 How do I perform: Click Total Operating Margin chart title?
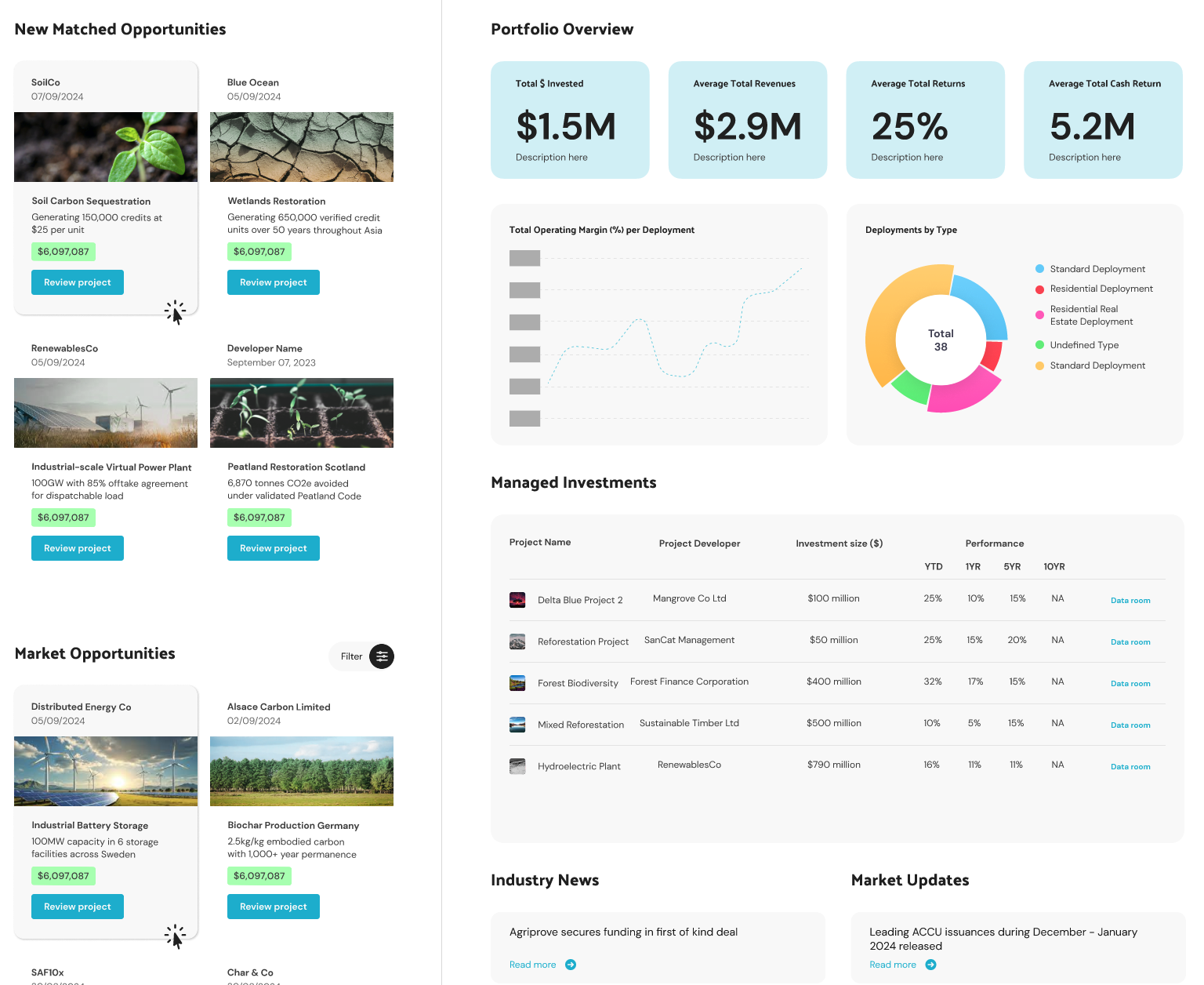602,230
